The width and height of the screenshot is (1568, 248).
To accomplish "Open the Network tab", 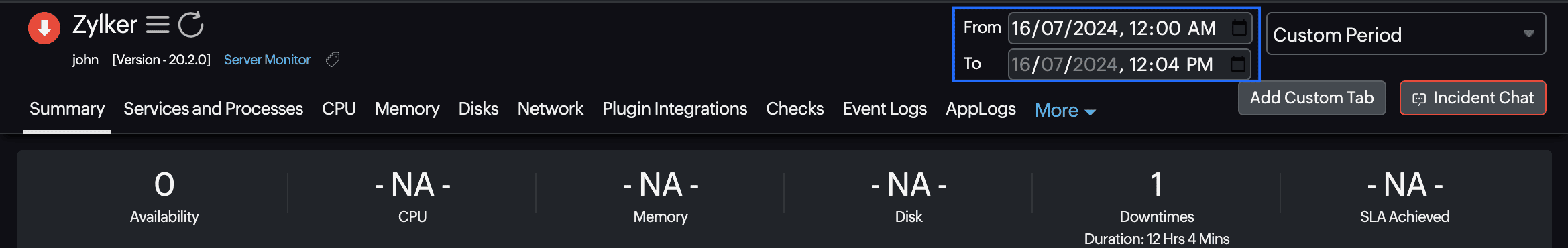I will [x=550, y=109].
